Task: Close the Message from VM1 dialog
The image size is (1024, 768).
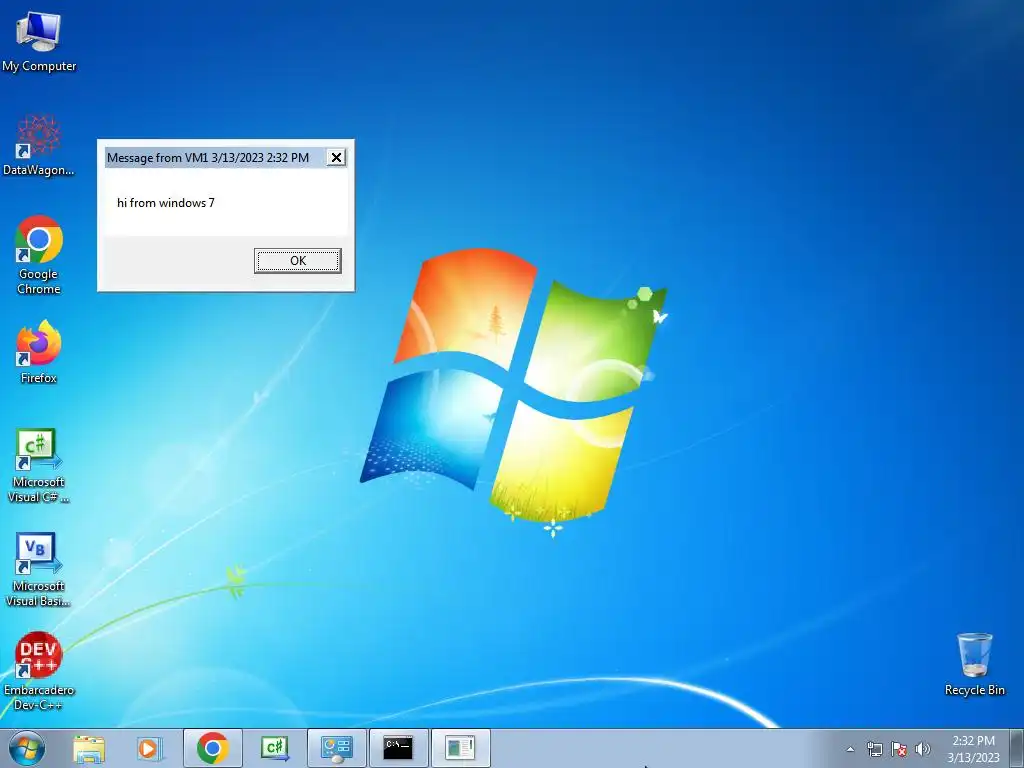Action: (x=336, y=157)
